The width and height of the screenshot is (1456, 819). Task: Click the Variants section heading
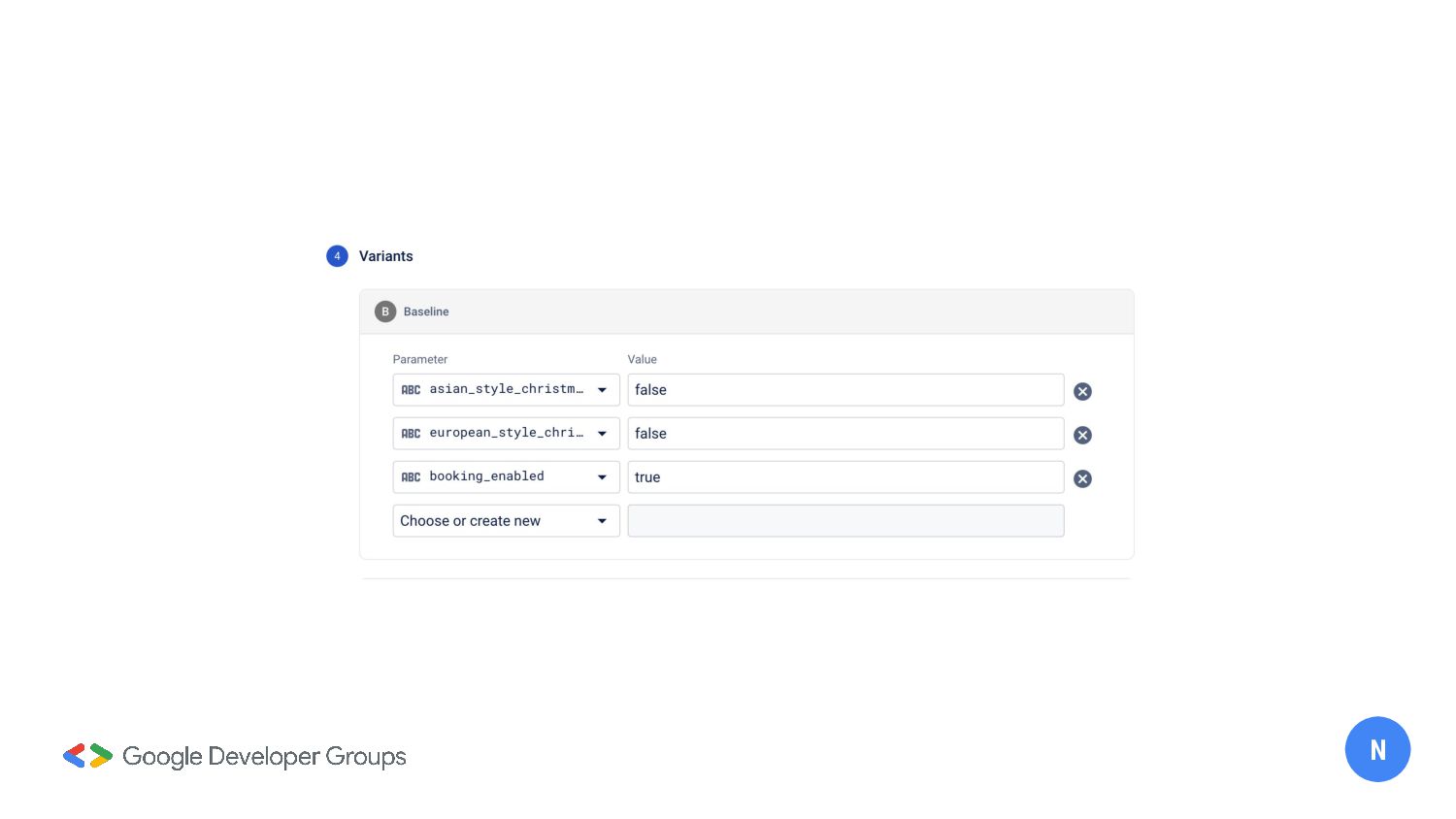pos(385,256)
